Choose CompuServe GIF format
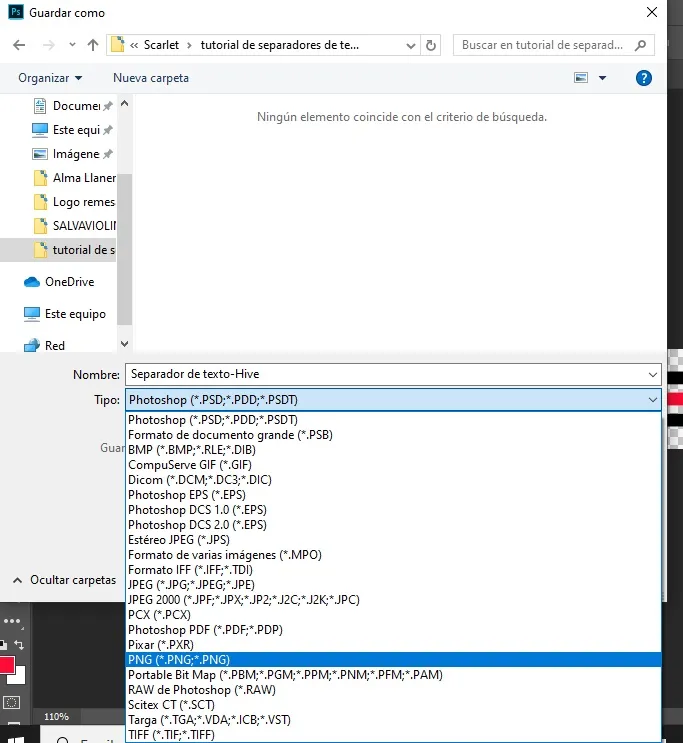The image size is (683, 743). pos(393,465)
